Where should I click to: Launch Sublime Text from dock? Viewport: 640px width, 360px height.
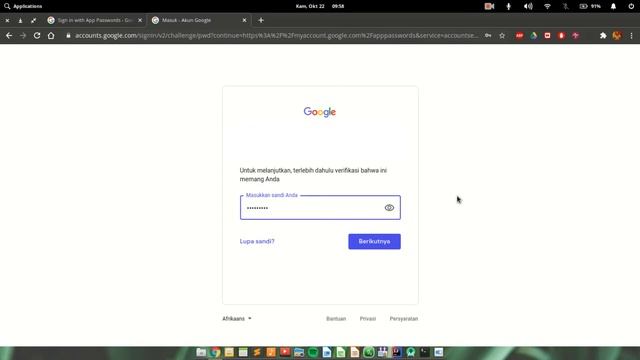257,352
